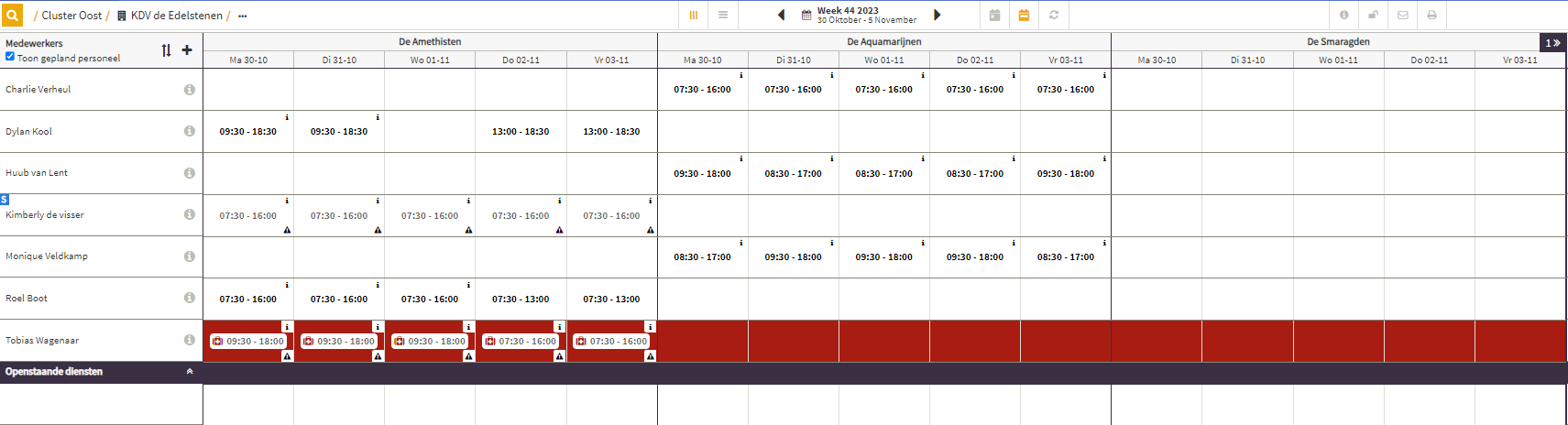The image size is (1568, 425).
Task: Select employee Tobias Wagenaar
Action: pyautogui.click(x=42, y=341)
